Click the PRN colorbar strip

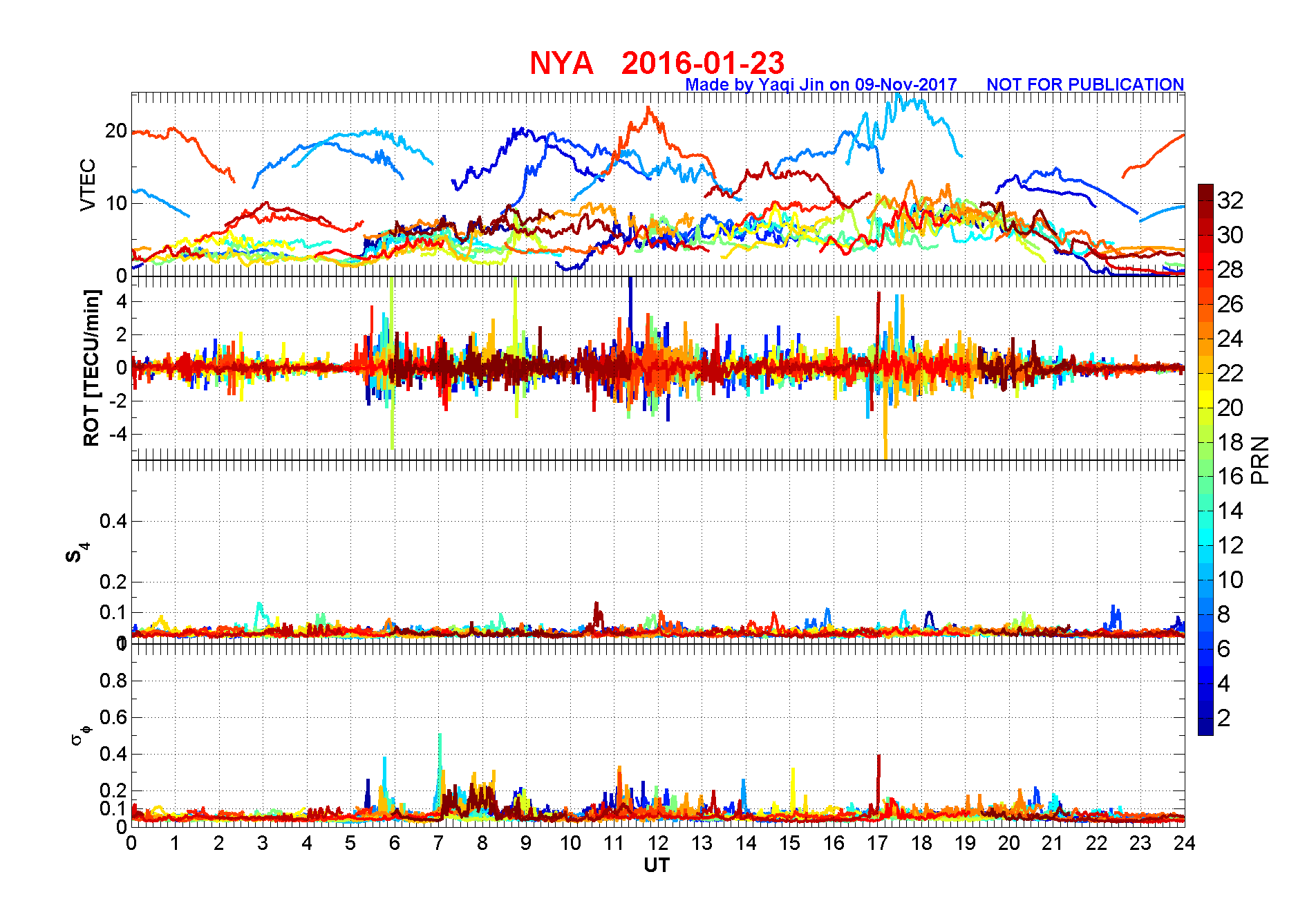(x=1205, y=459)
